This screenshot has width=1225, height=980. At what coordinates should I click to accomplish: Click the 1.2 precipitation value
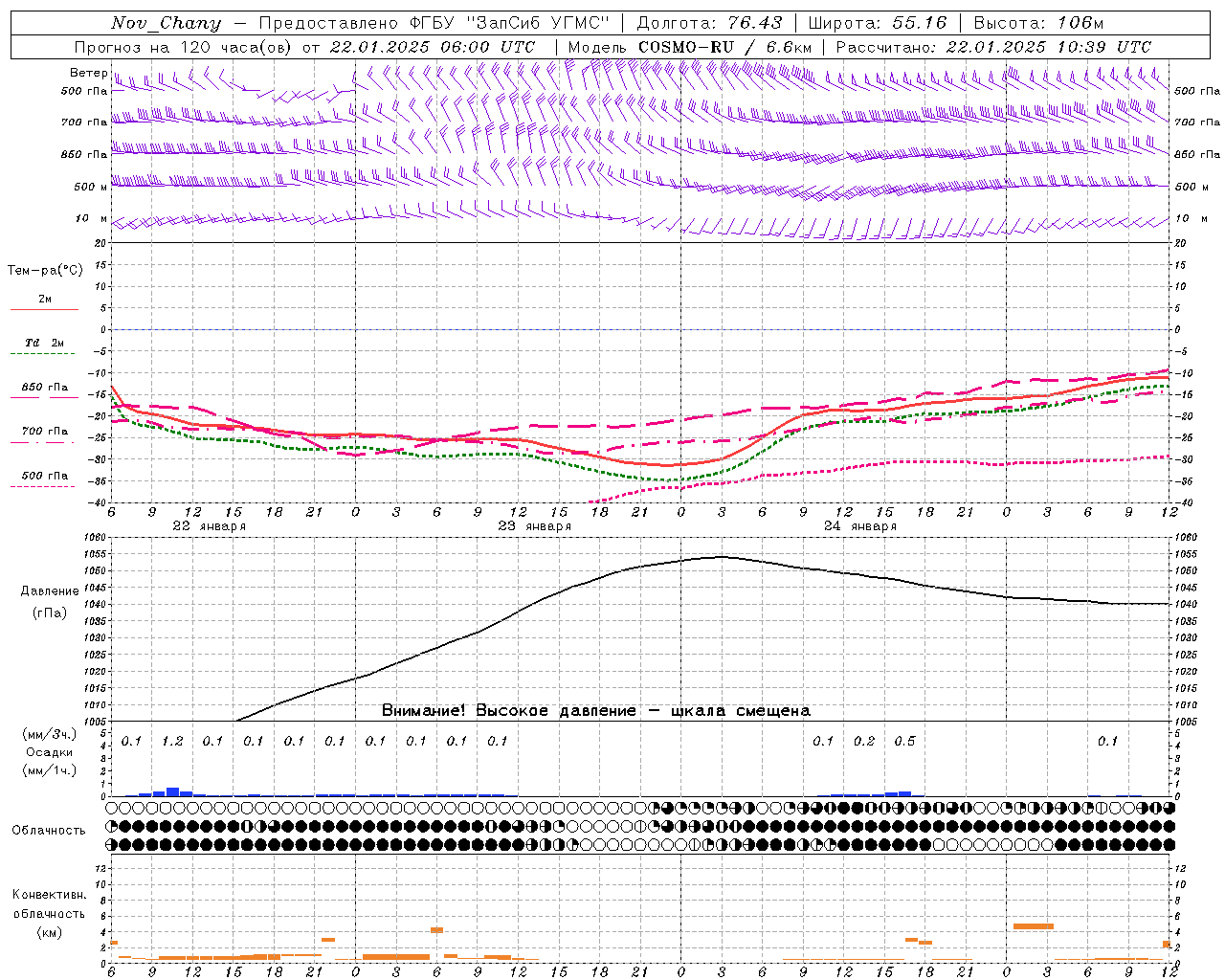tap(172, 742)
